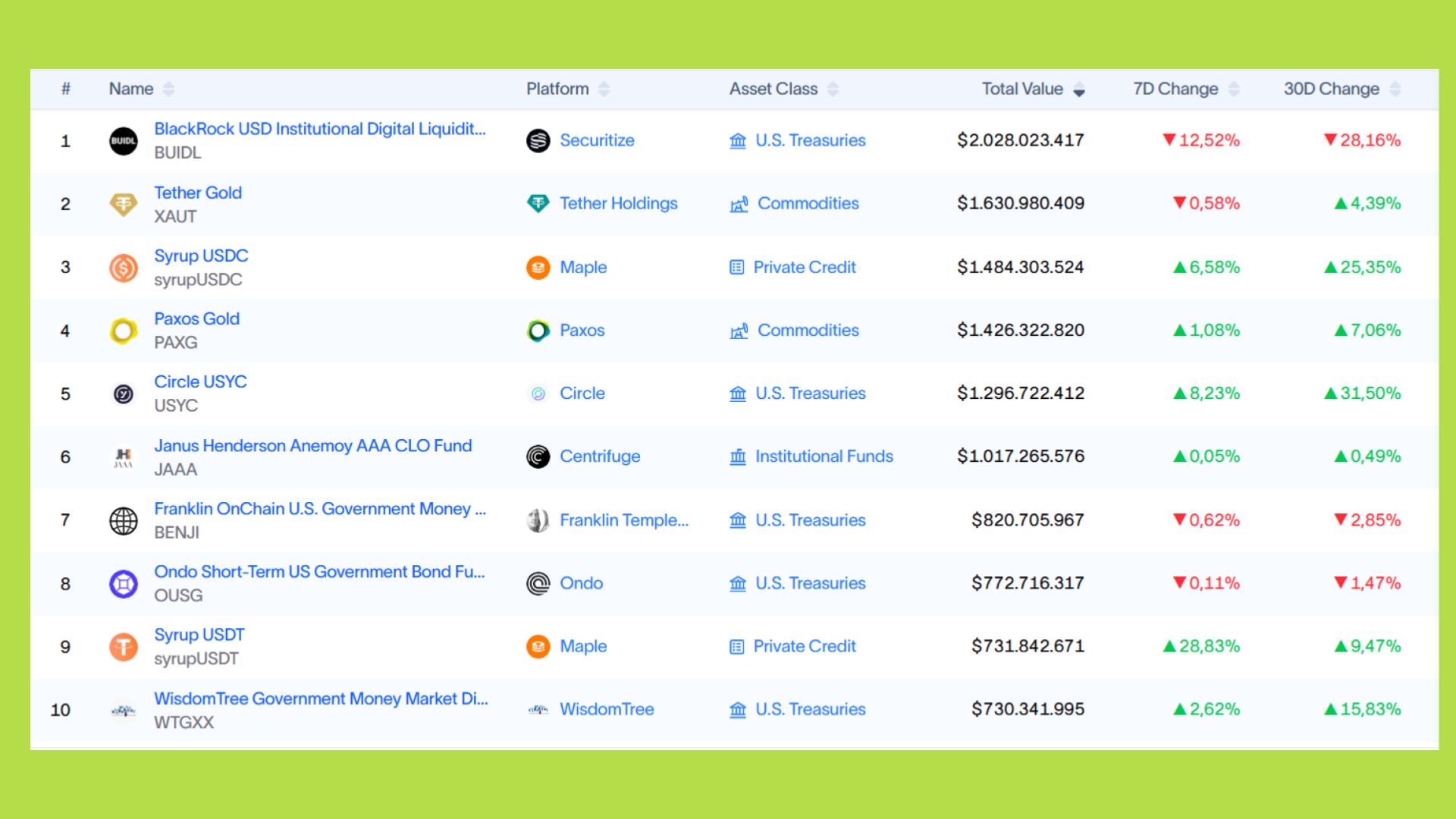Click the Tether Gold XAUT token icon
Screen dimensions: 1456x819
pos(123,204)
